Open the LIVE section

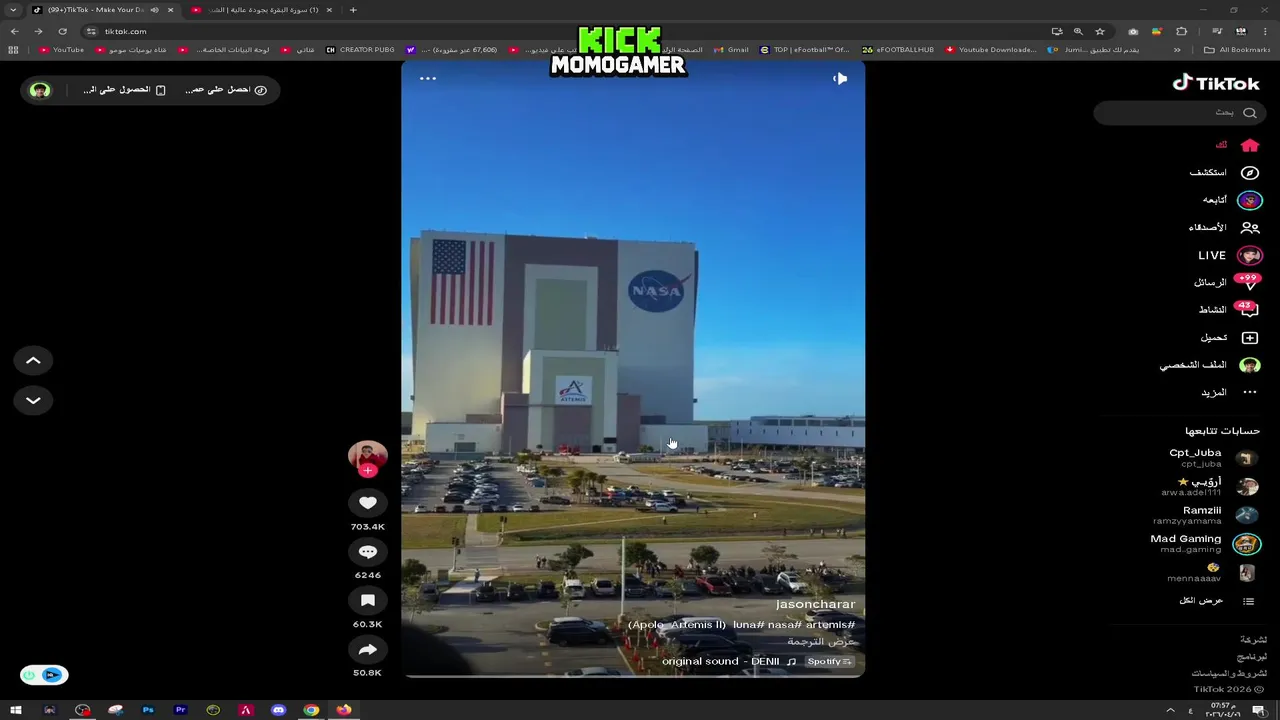1229,255
